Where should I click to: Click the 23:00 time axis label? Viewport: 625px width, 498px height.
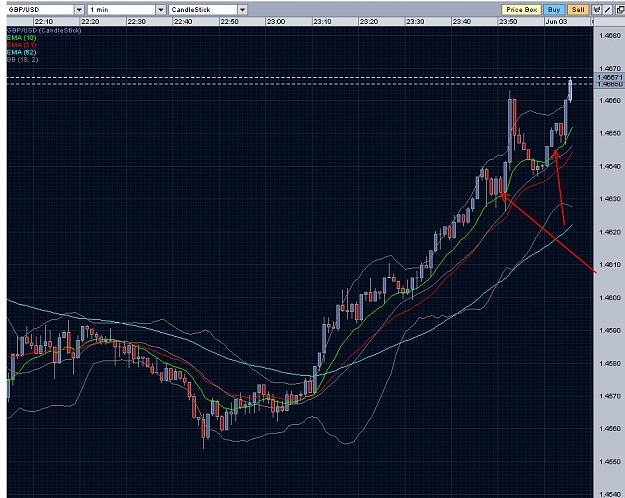276,22
